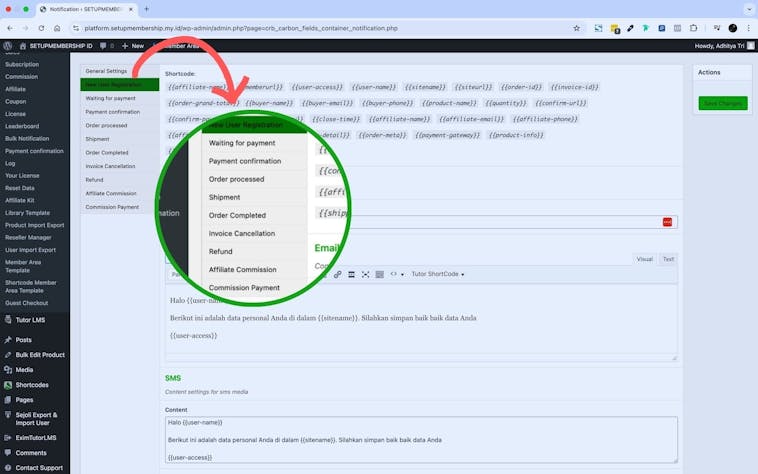Switch to the Text editor tab

tap(668, 259)
